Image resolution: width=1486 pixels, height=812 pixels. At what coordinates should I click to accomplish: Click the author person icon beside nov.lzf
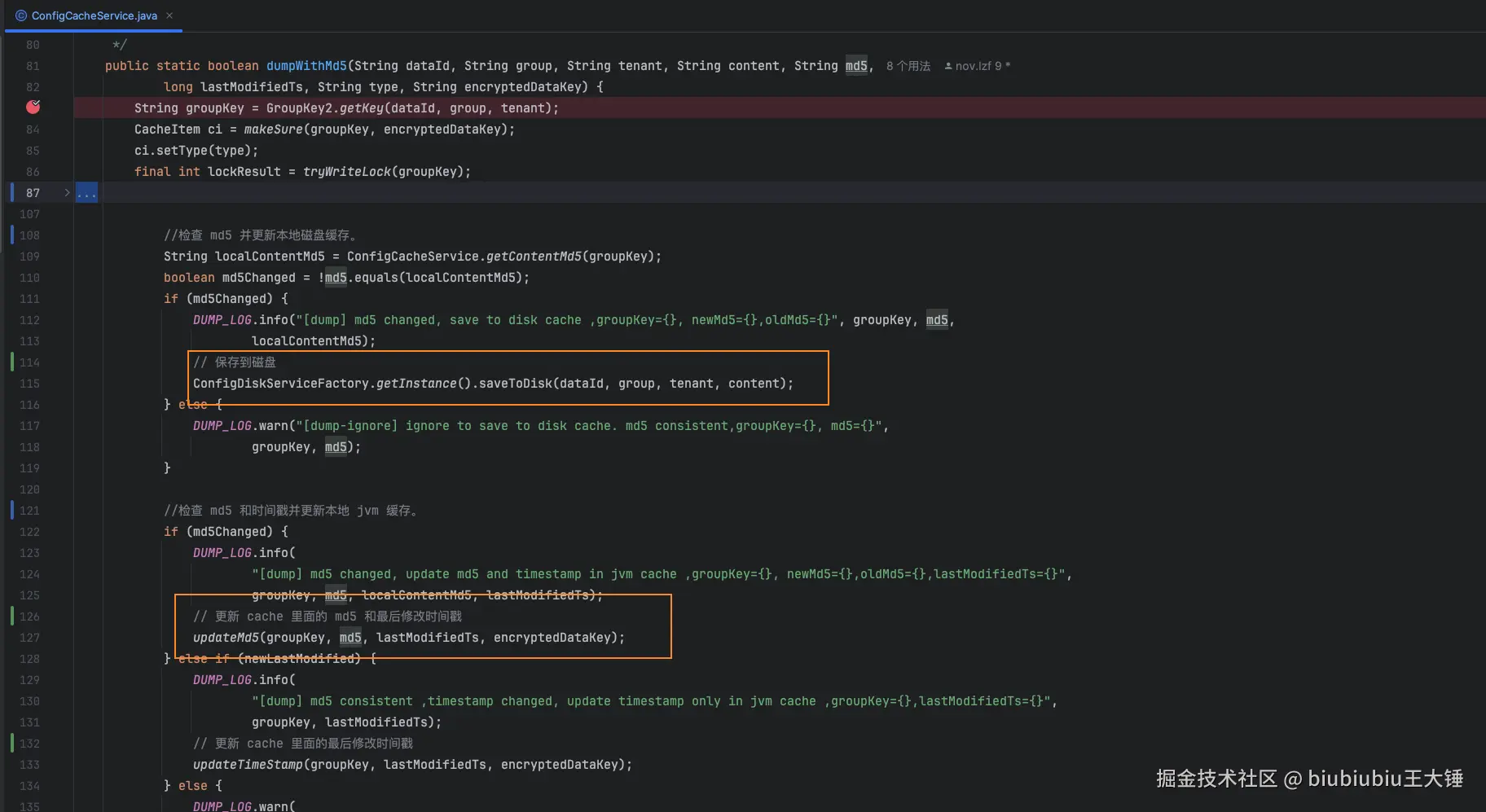[x=948, y=66]
